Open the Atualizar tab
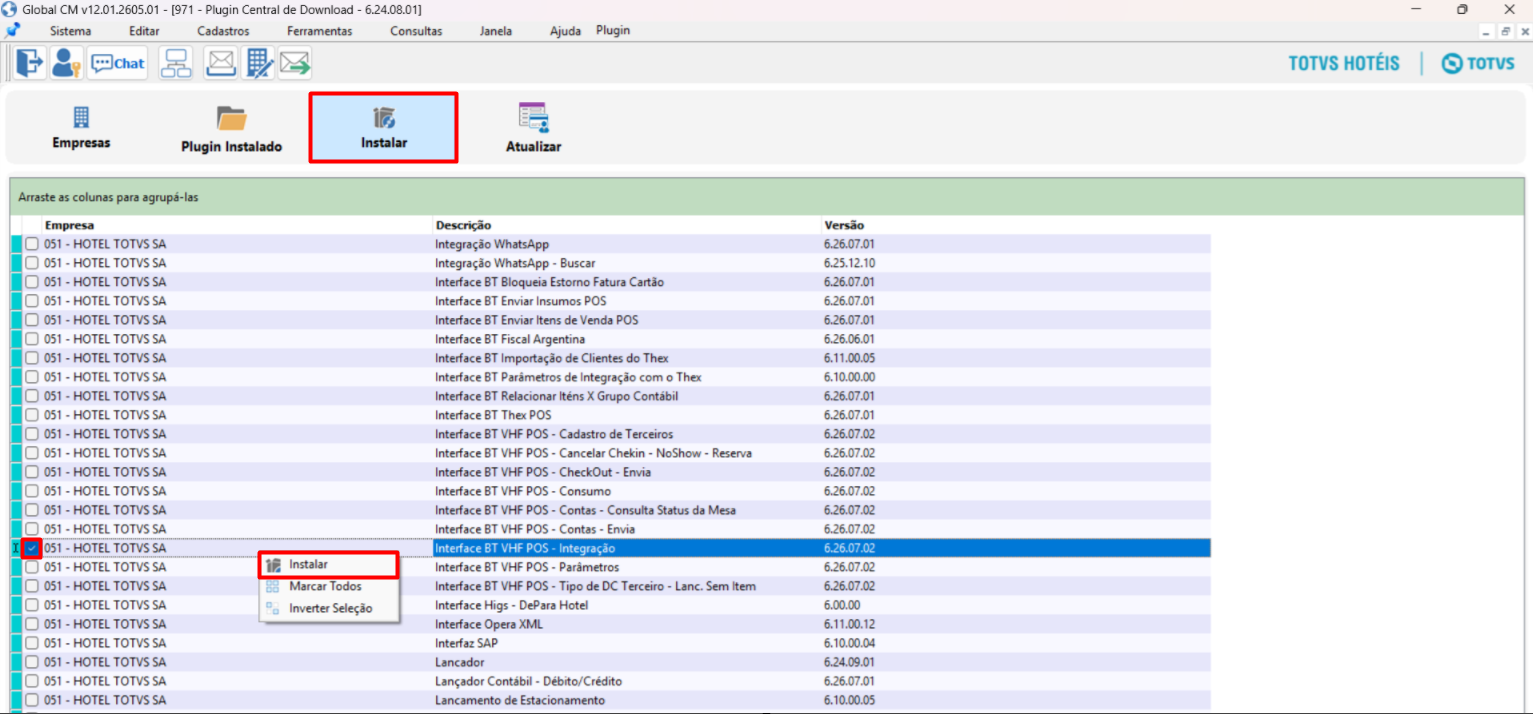Image resolution: width=1533 pixels, height=714 pixels. coord(533,128)
